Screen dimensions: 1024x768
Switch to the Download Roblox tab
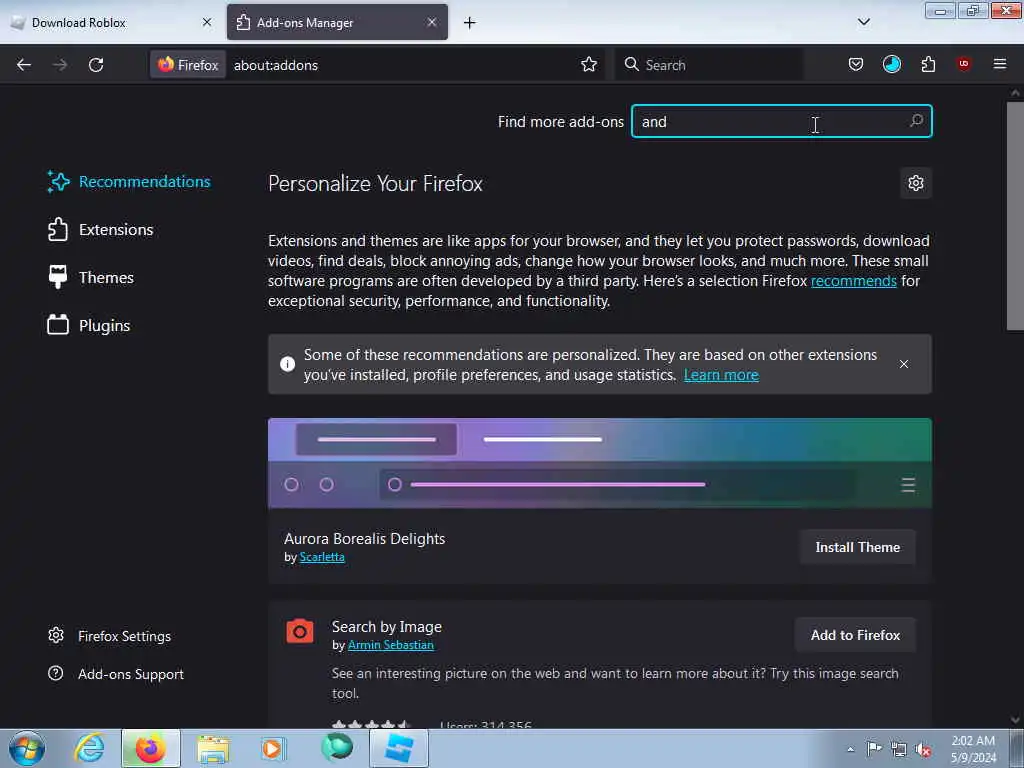tap(111, 22)
